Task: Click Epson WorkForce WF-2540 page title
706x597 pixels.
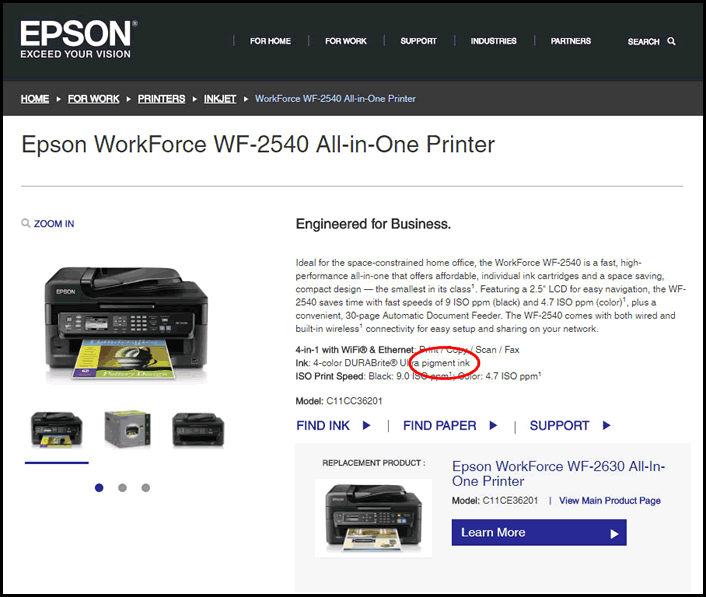Action: [258, 145]
